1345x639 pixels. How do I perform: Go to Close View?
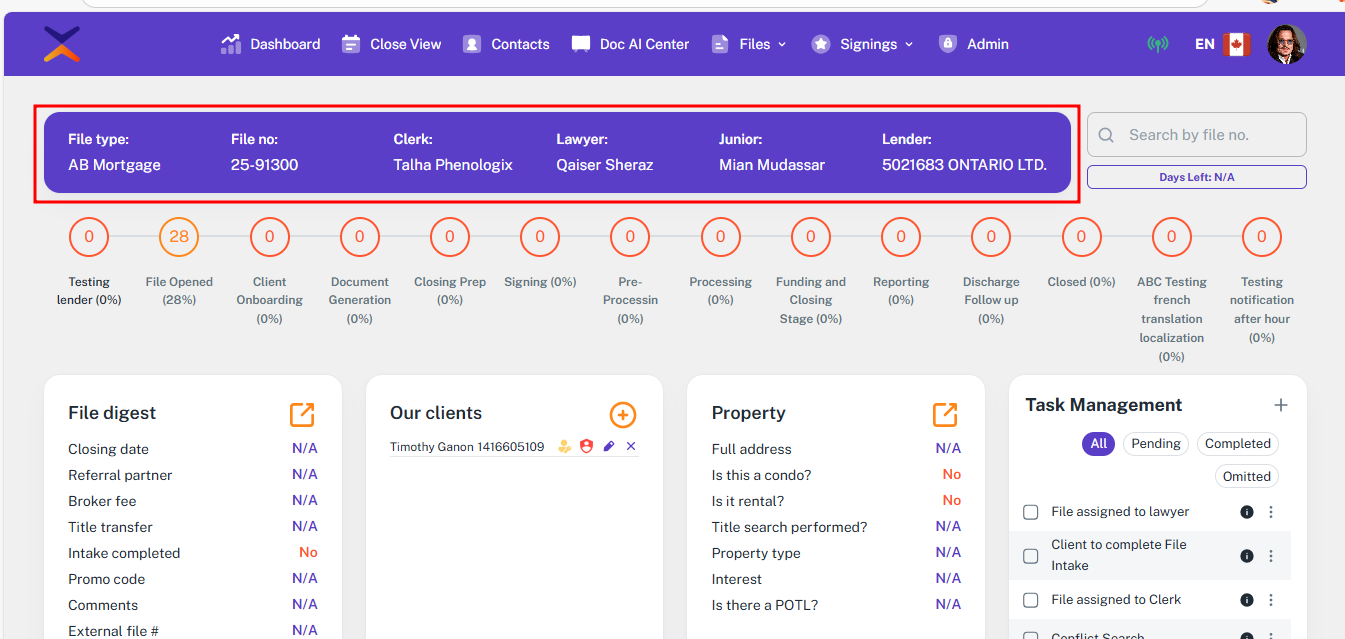(x=391, y=44)
